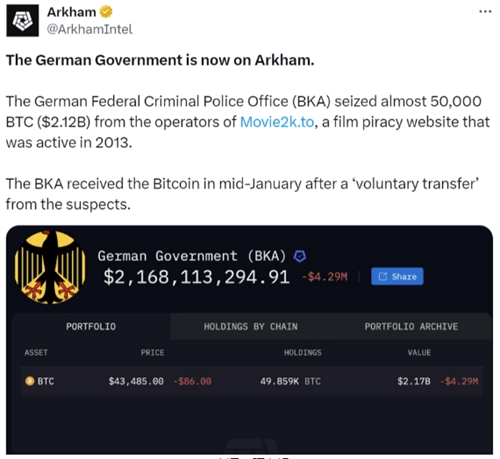Image resolution: width=500 pixels, height=459 pixels.
Task: Open the Portfolio Archive tab
Action: tap(411, 326)
